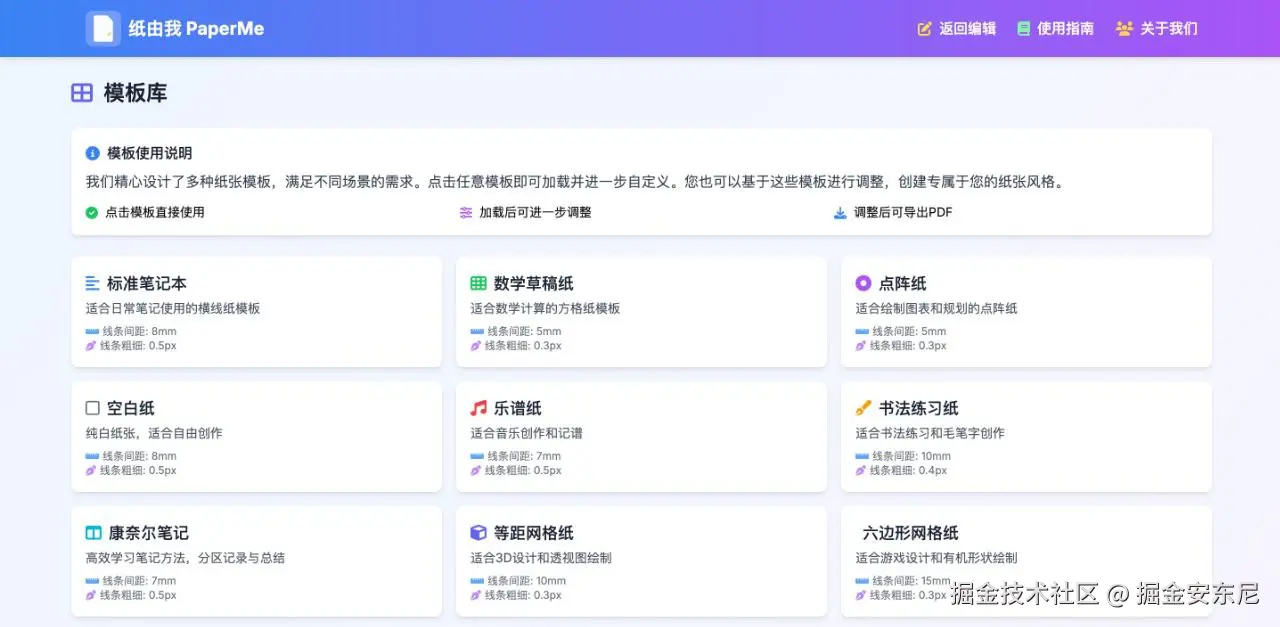Image resolution: width=1280 pixels, height=627 pixels.
Task: Load the 康奈尔笔记 template card
Action: point(256,561)
